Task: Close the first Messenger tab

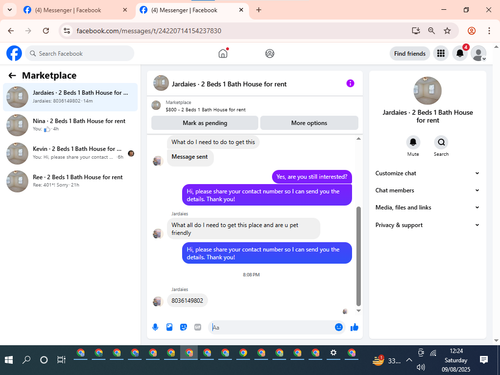Action: (125, 10)
